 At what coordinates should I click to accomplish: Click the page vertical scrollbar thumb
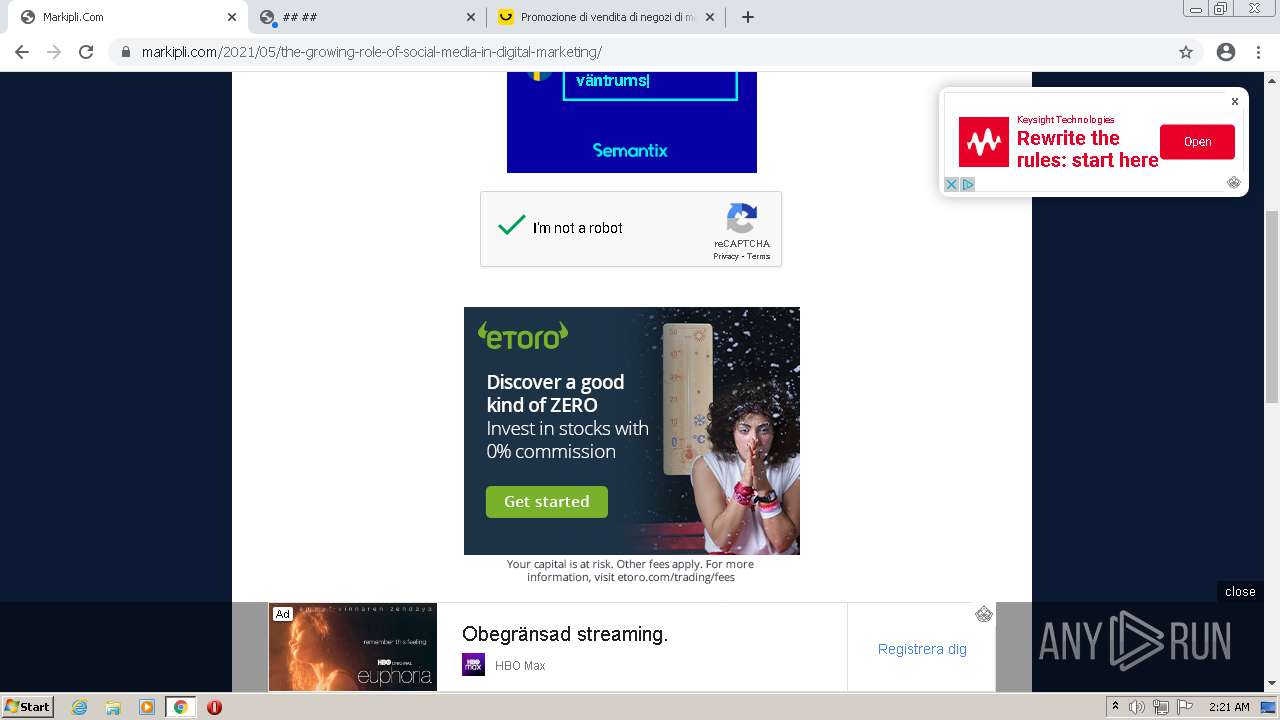coord(1272,307)
